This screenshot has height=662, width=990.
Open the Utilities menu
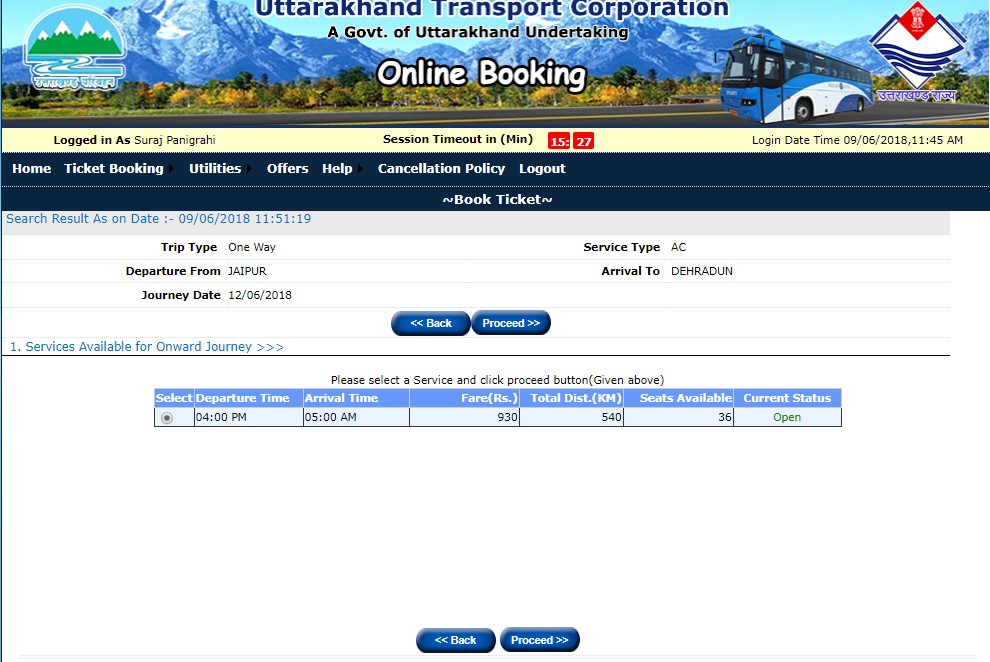point(215,168)
